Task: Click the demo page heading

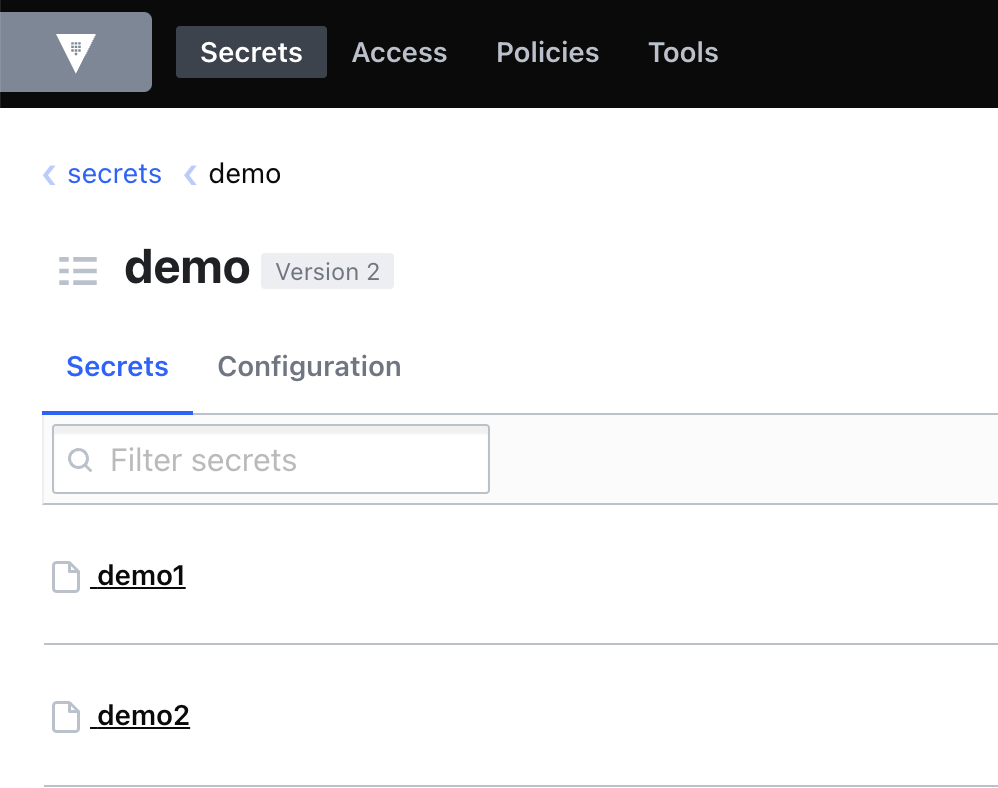Action: (187, 267)
